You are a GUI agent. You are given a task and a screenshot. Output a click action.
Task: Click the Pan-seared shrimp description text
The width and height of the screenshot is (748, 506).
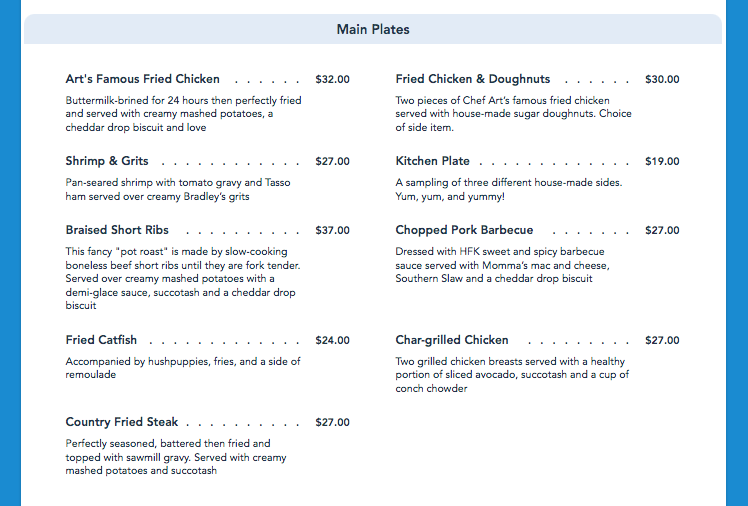click(x=177, y=189)
